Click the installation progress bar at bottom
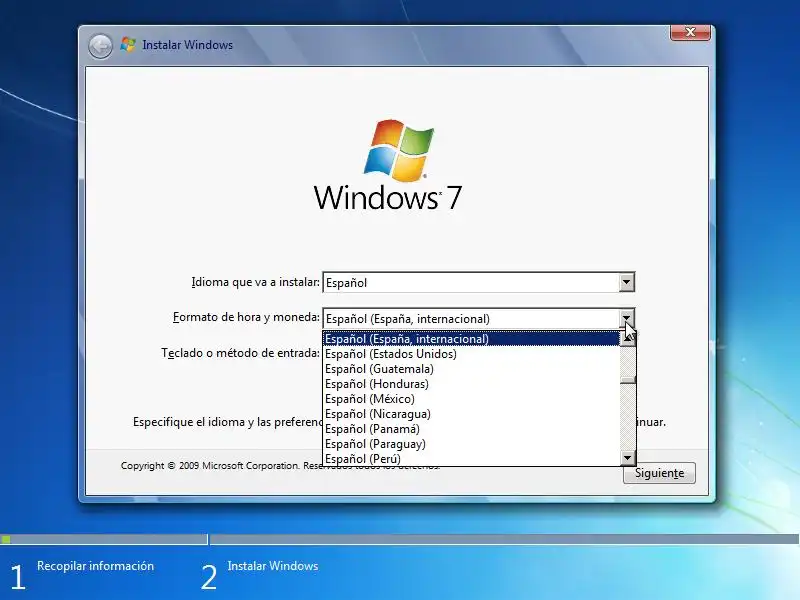Screen dimensions: 800x600 pos(400,539)
